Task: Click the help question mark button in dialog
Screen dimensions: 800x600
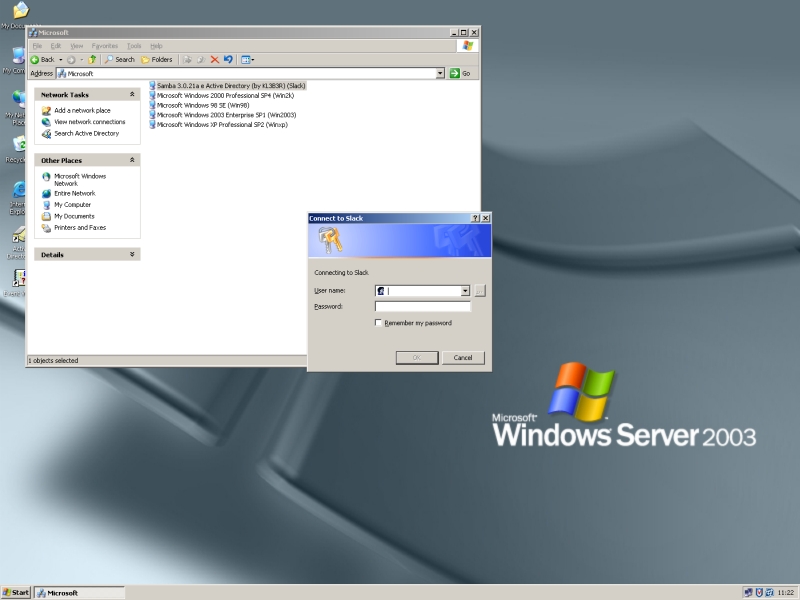Action: (475, 218)
